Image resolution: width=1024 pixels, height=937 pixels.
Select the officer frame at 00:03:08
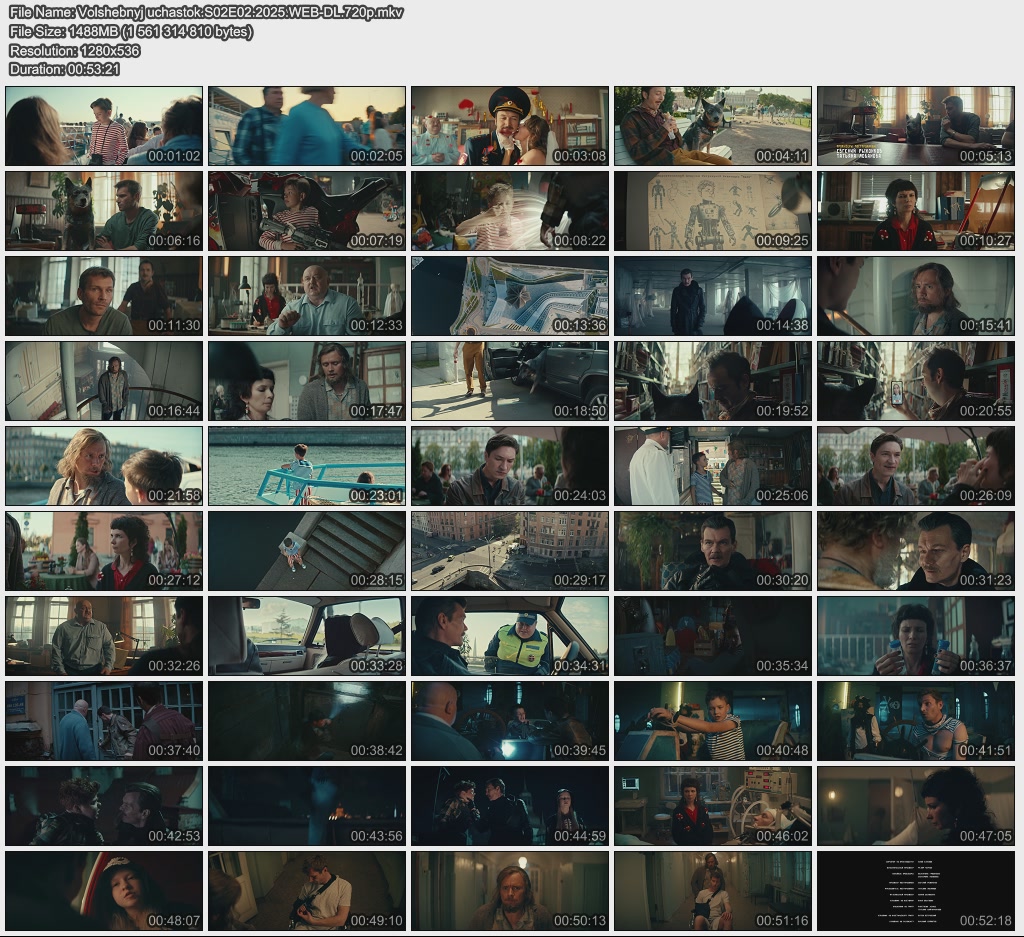tap(509, 126)
